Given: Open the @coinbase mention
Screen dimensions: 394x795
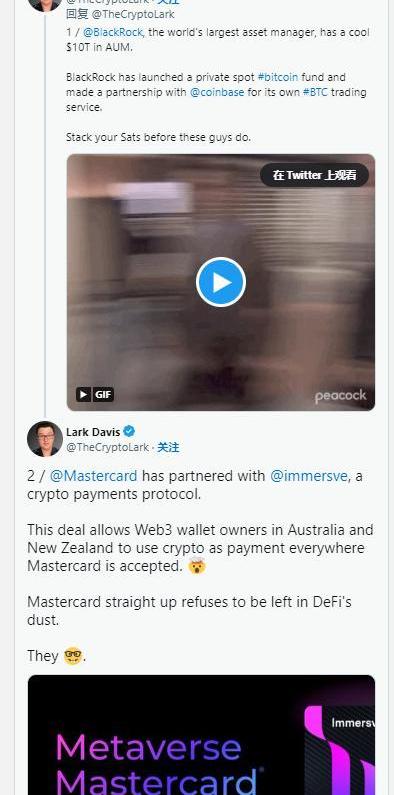Looking at the screenshot, I should click(217, 92).
